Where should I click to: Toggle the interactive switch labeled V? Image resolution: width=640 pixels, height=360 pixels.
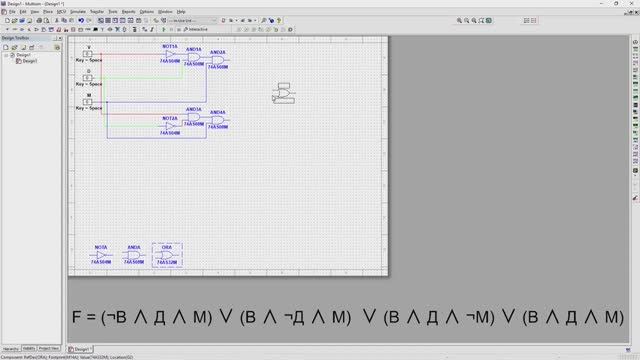point(88,54)
